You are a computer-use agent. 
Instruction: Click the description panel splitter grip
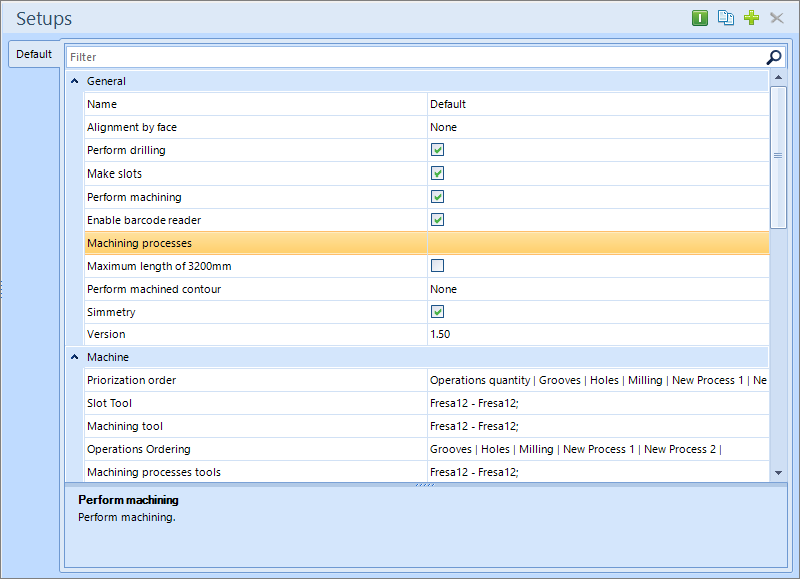click(x=425, y=485)
